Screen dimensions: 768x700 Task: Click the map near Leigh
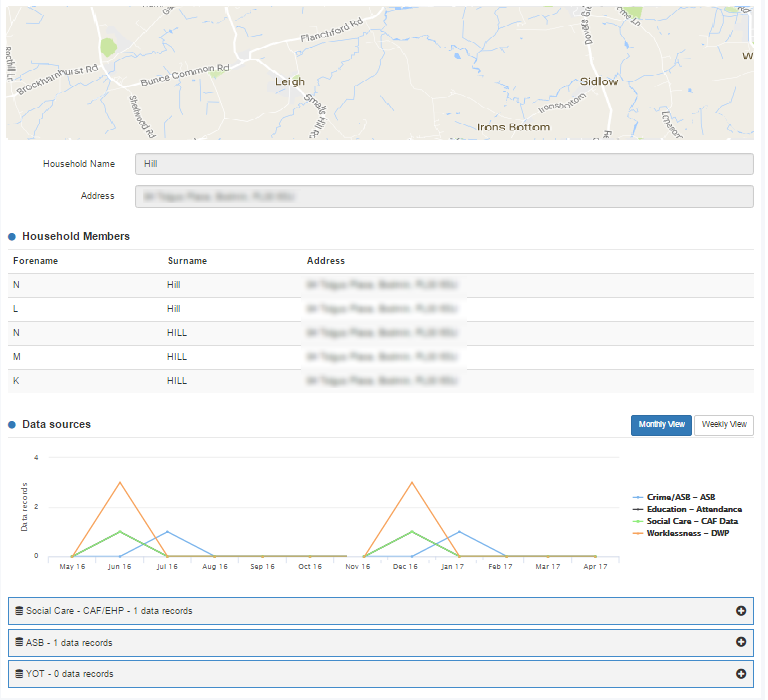(x=289, y=82)
